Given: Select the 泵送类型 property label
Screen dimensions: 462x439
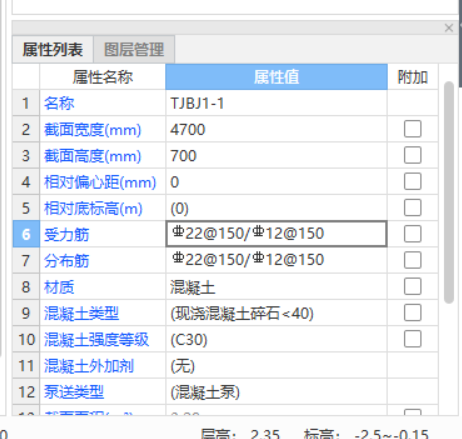Looking at the screenshot, I should coord(74,392).
